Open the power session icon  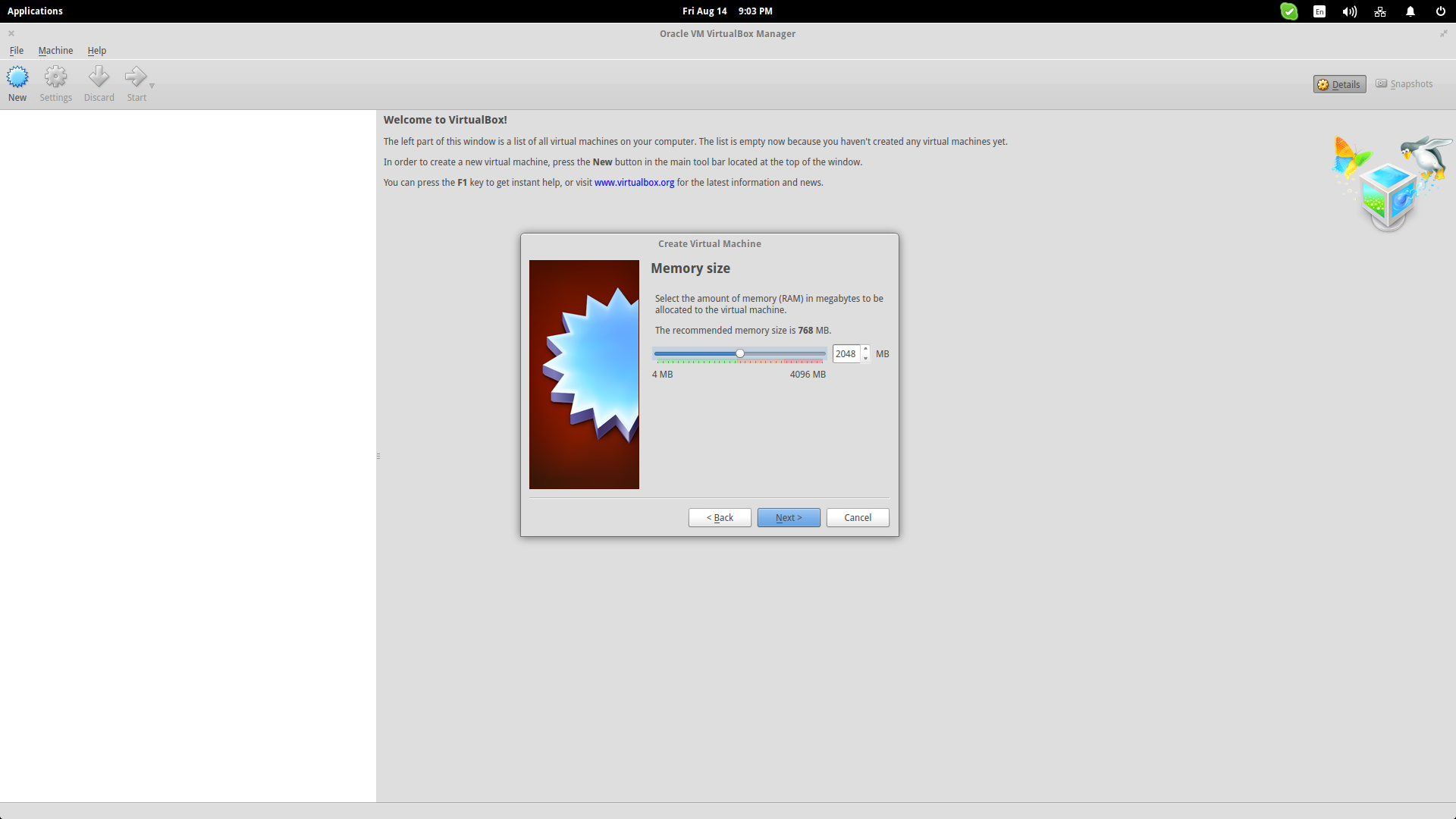(1441, 11)
